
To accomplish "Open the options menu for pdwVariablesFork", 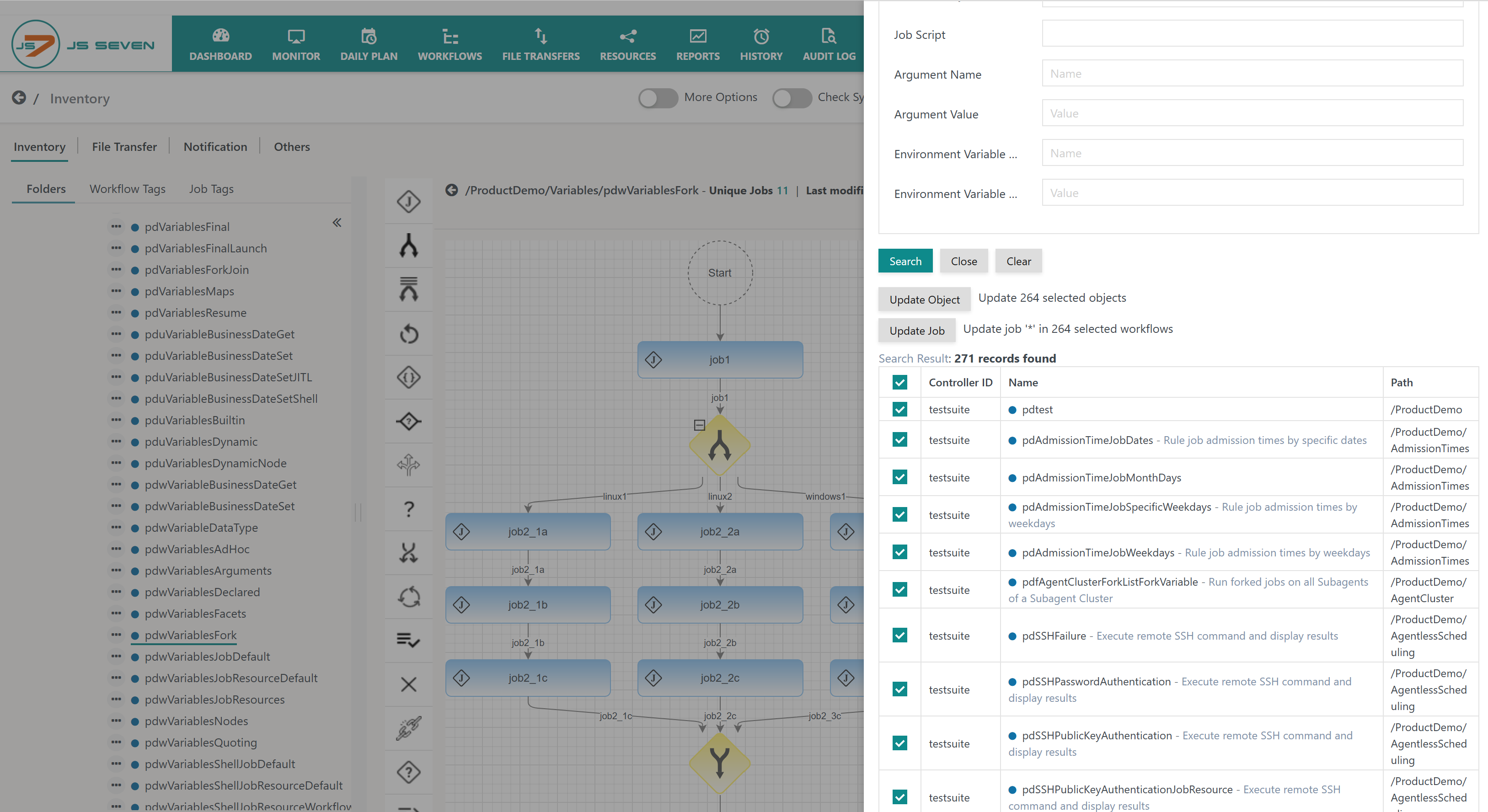I will pos(116,635).
